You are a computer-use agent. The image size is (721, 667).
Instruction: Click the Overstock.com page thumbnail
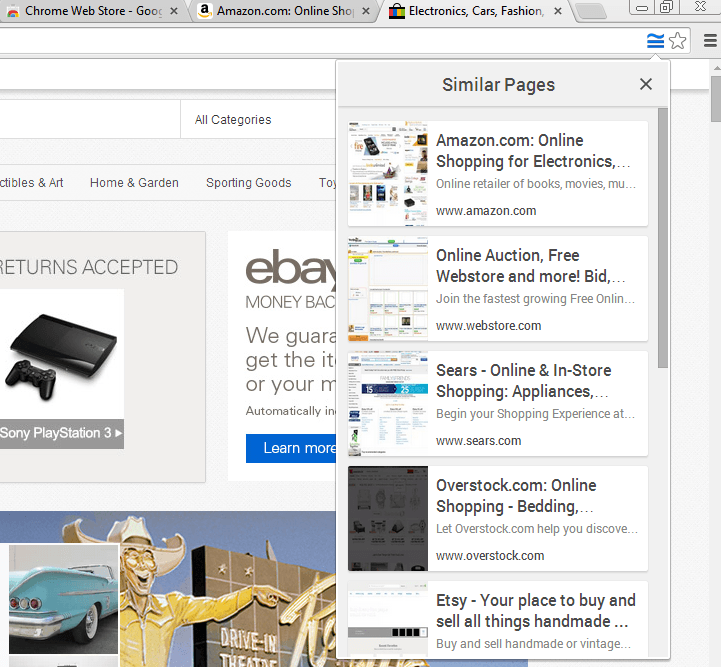(x=388, y=518)
